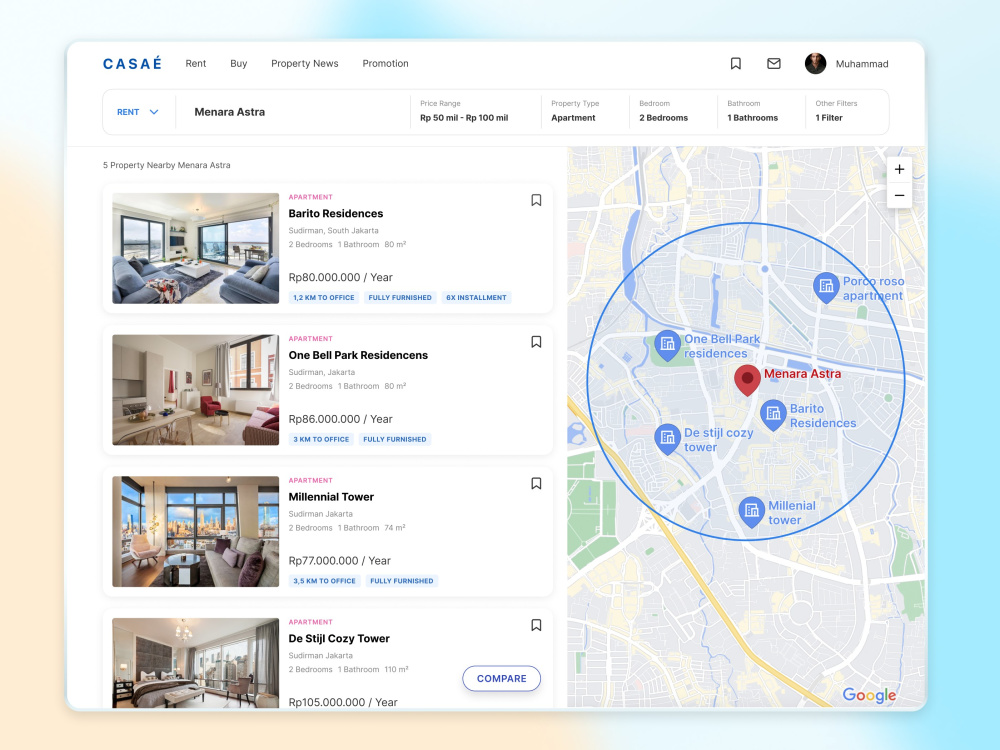Click '5 Property Nearby Menara Astra' text
The image size is (1000, 750).
tap(166, 165)
